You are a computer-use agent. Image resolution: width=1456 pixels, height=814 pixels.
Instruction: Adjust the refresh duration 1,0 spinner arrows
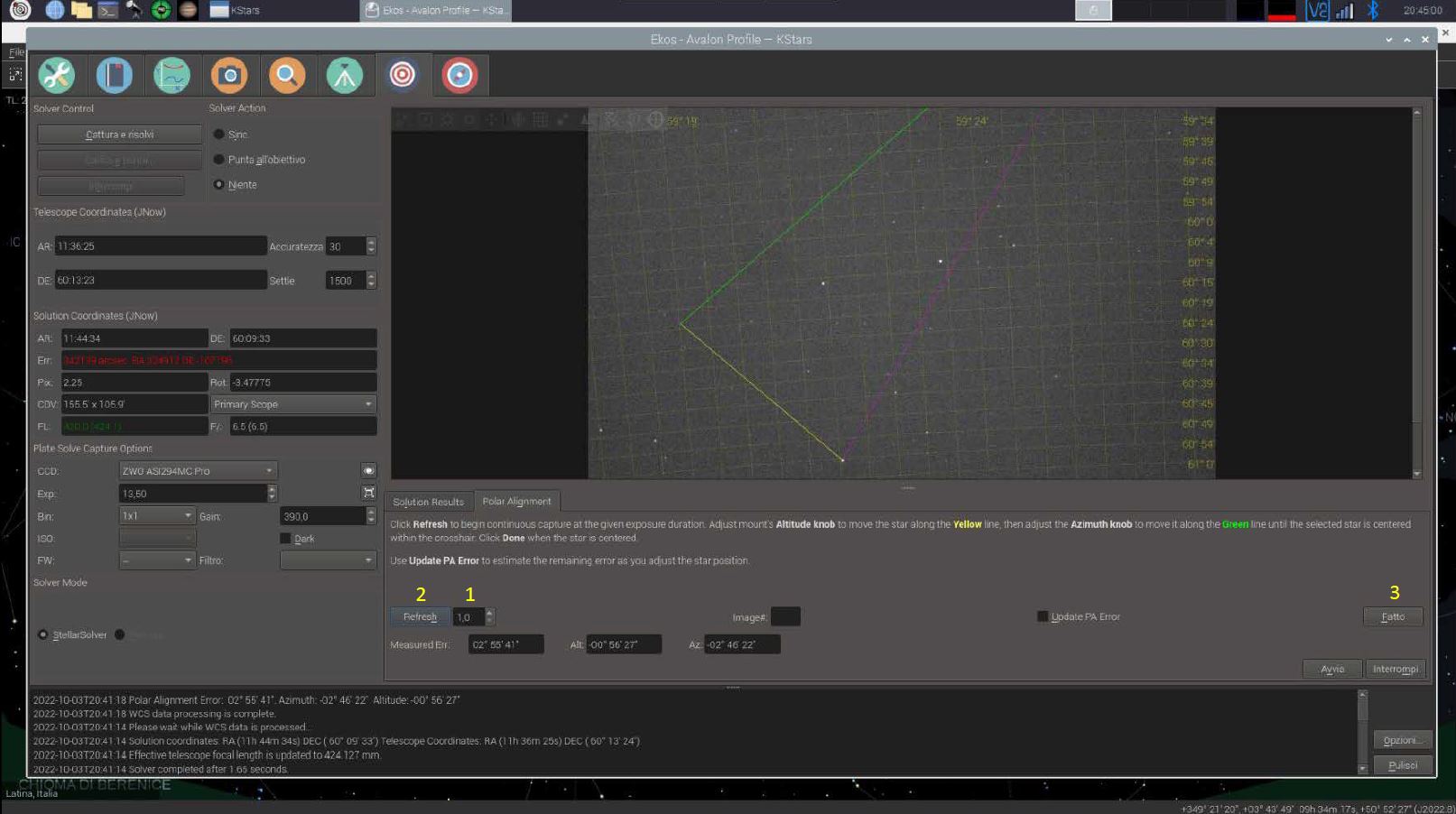(489, 617)
